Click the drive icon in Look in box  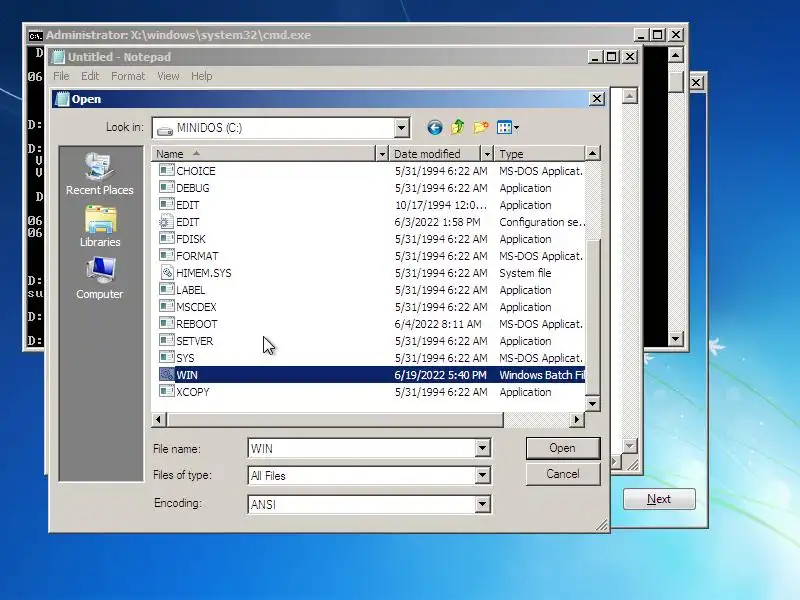pyautogui.click(x=165, y=130)
